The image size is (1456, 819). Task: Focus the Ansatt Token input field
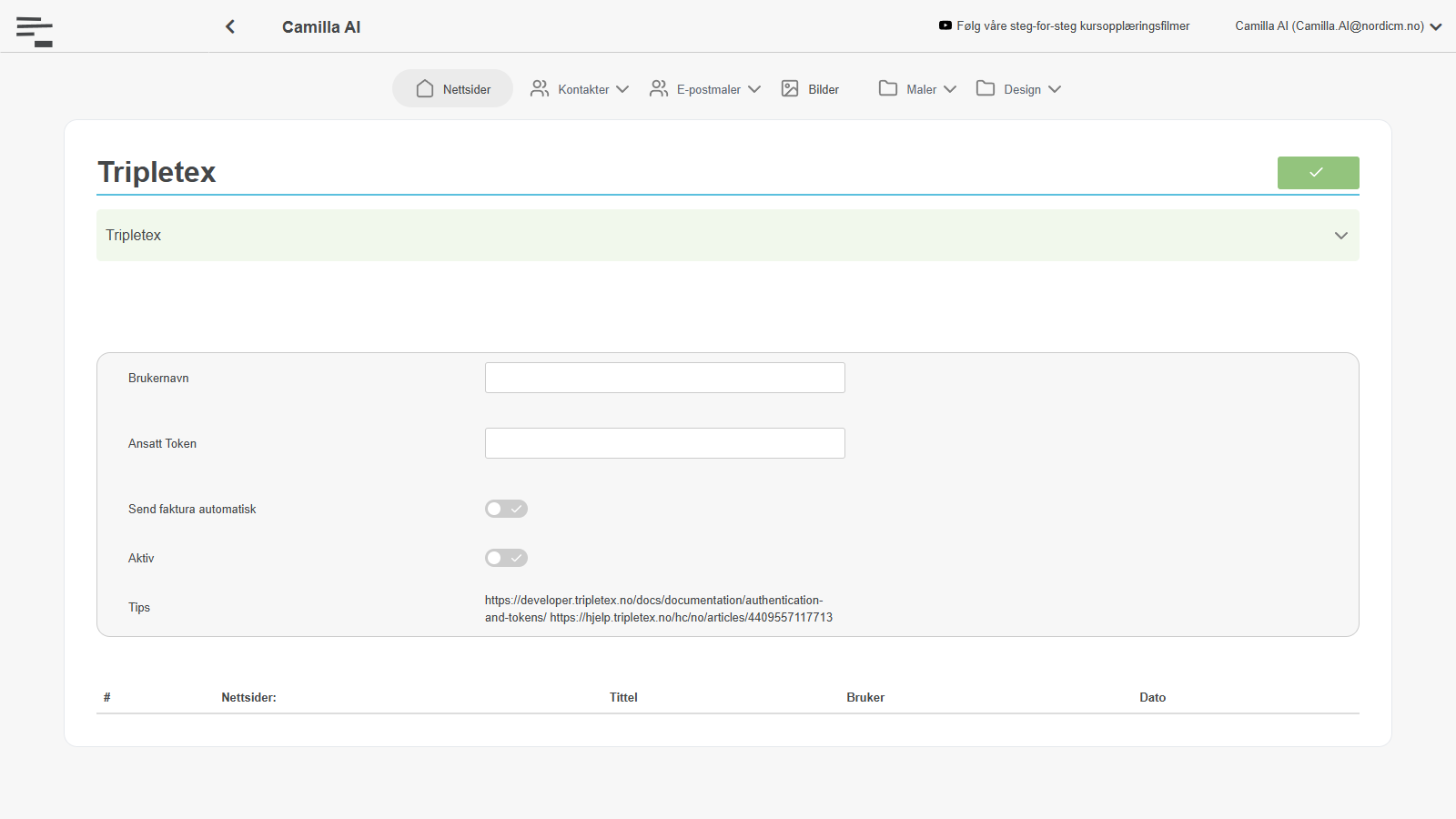(x=665, y=443)
